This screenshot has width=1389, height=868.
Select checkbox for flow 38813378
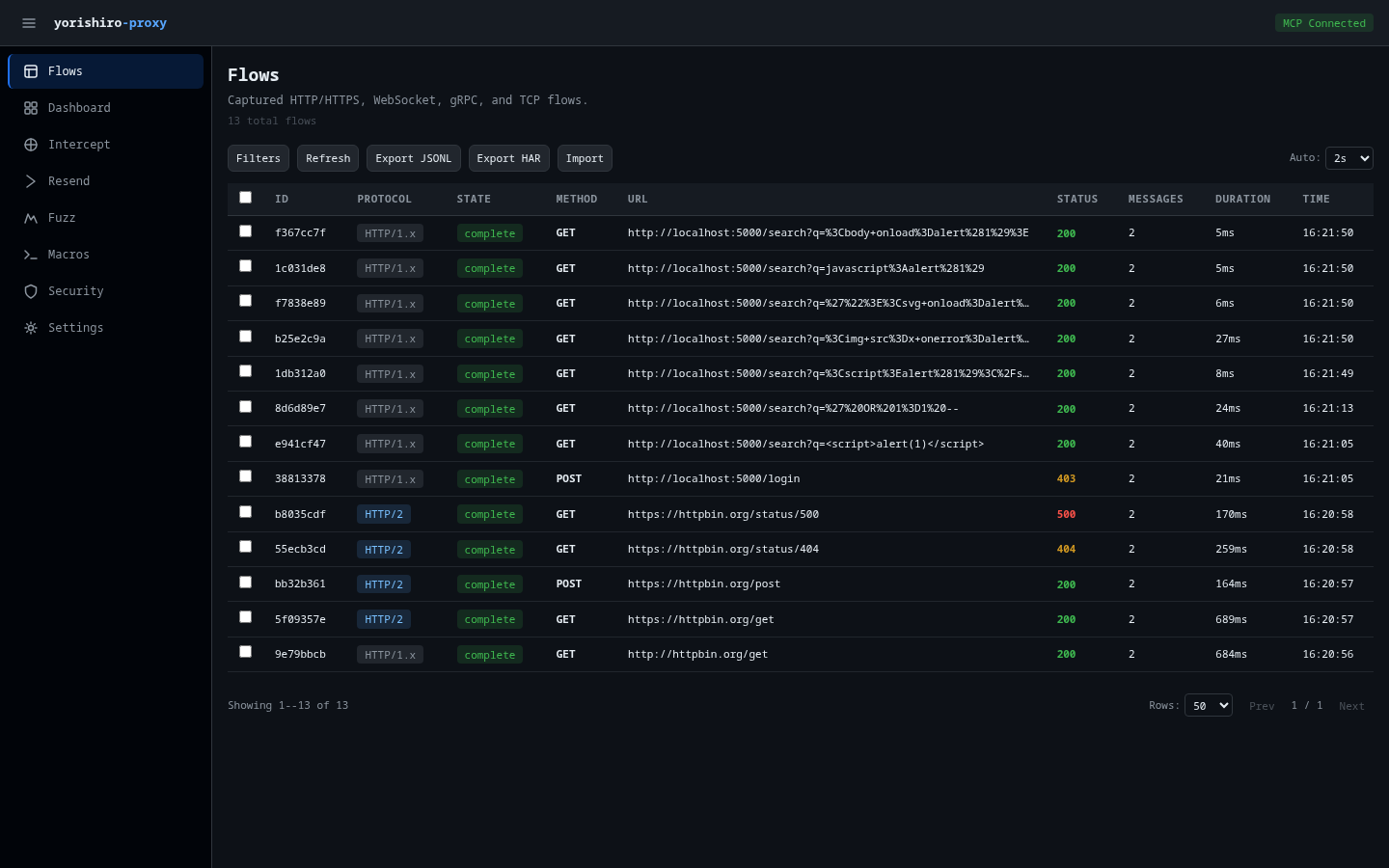[x=245, y=476]
